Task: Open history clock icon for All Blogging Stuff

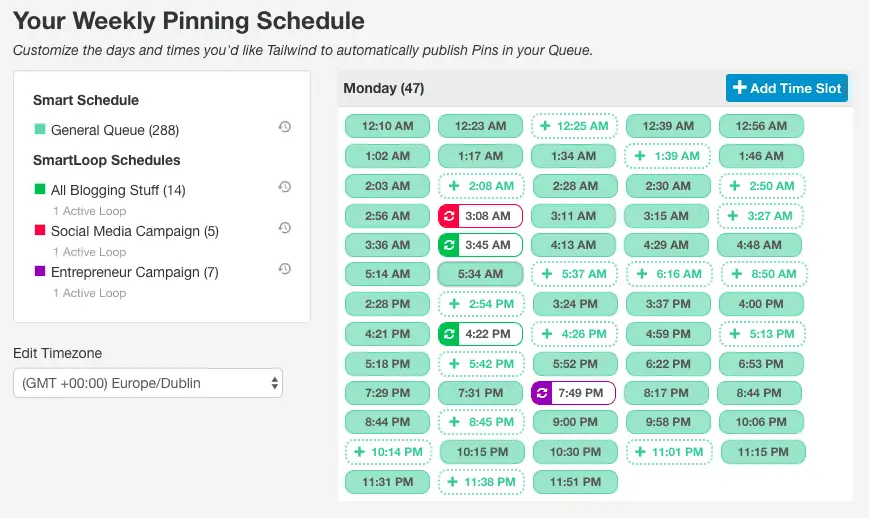Action: pyautogui.click(x=285, y=187)
